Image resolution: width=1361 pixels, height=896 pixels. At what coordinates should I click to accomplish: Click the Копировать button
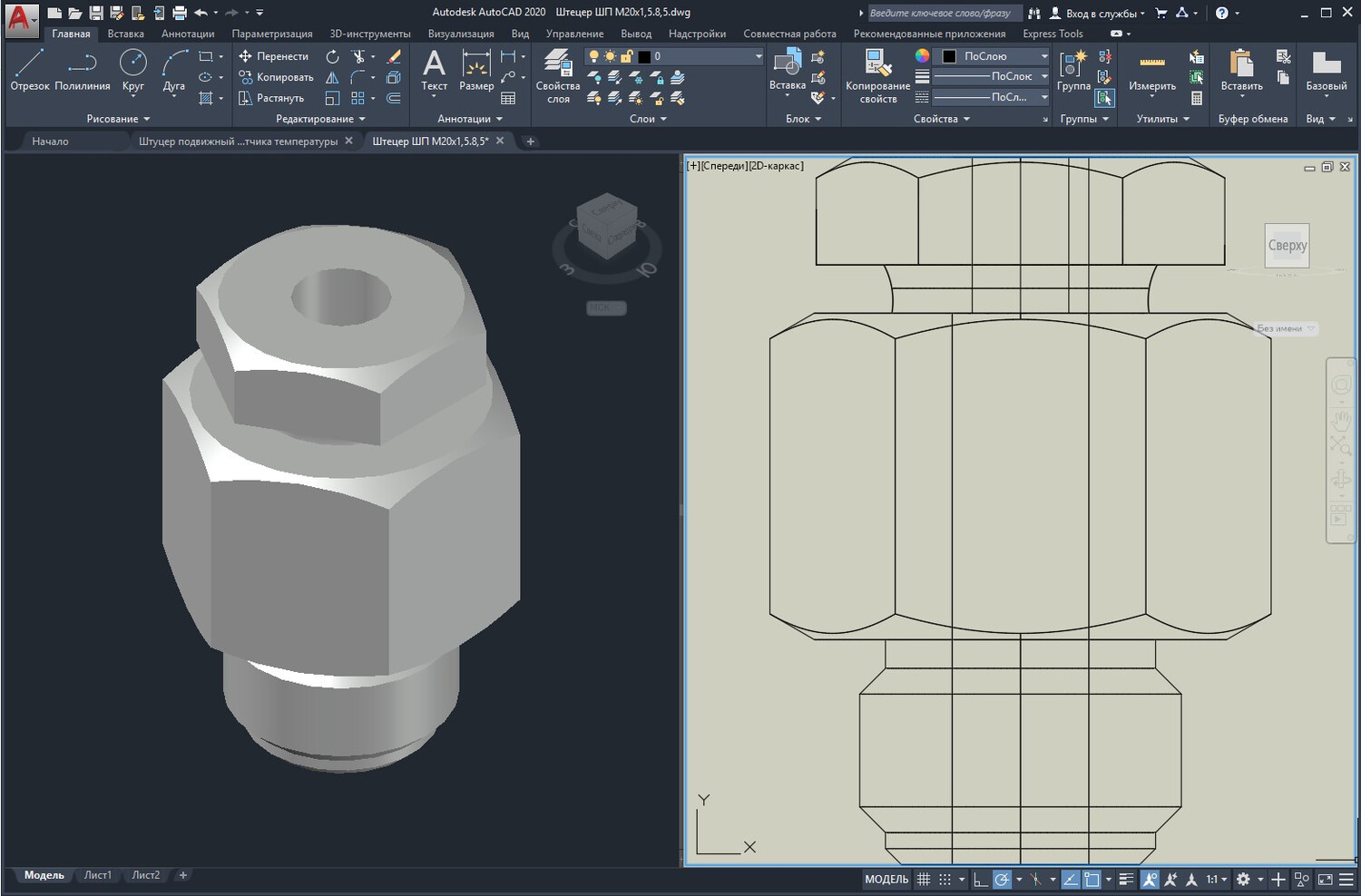point(276,77)
